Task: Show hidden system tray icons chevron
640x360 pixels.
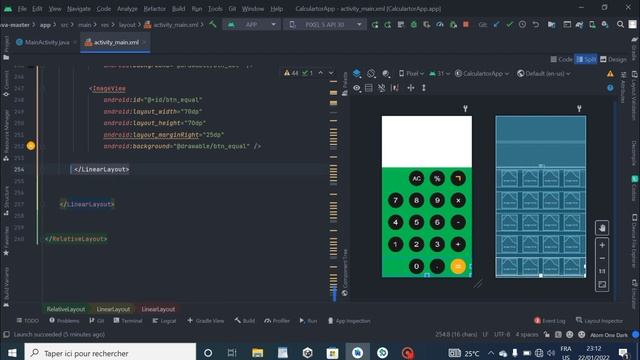Action: (491, 353)
